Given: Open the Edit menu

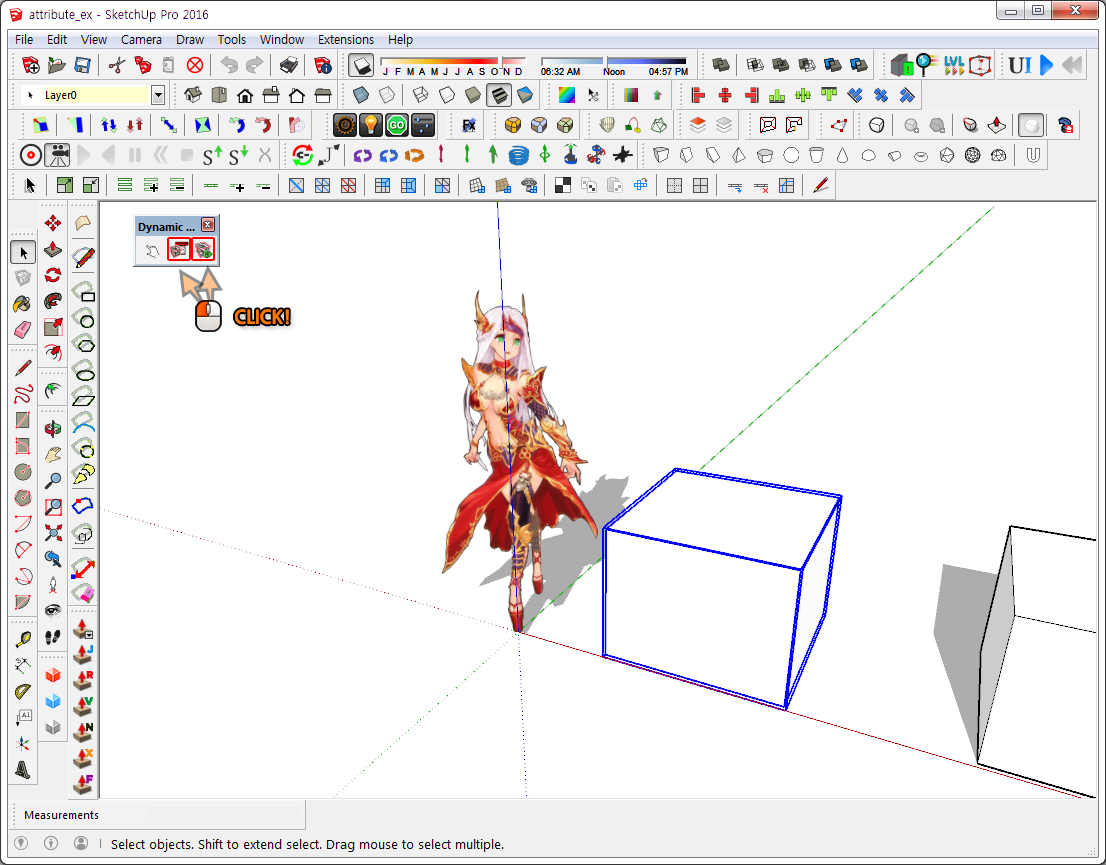Looking at the screenshot, I should (57, 40).
